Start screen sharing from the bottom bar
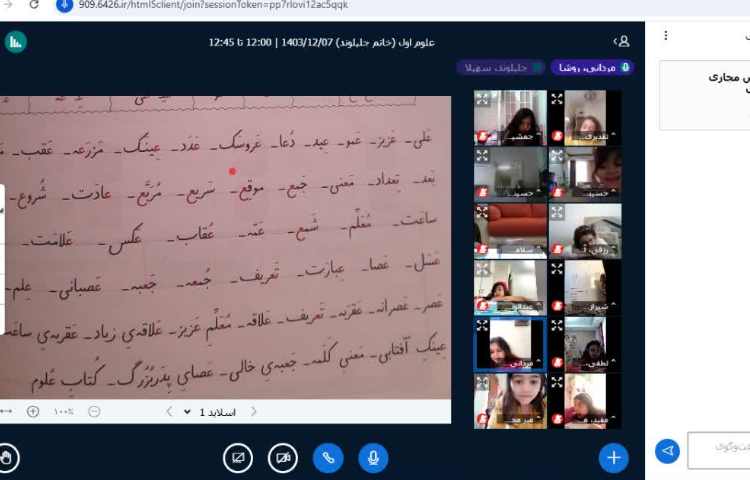The width and height of the screenshot is (750, 480). [x=238, y=458]
